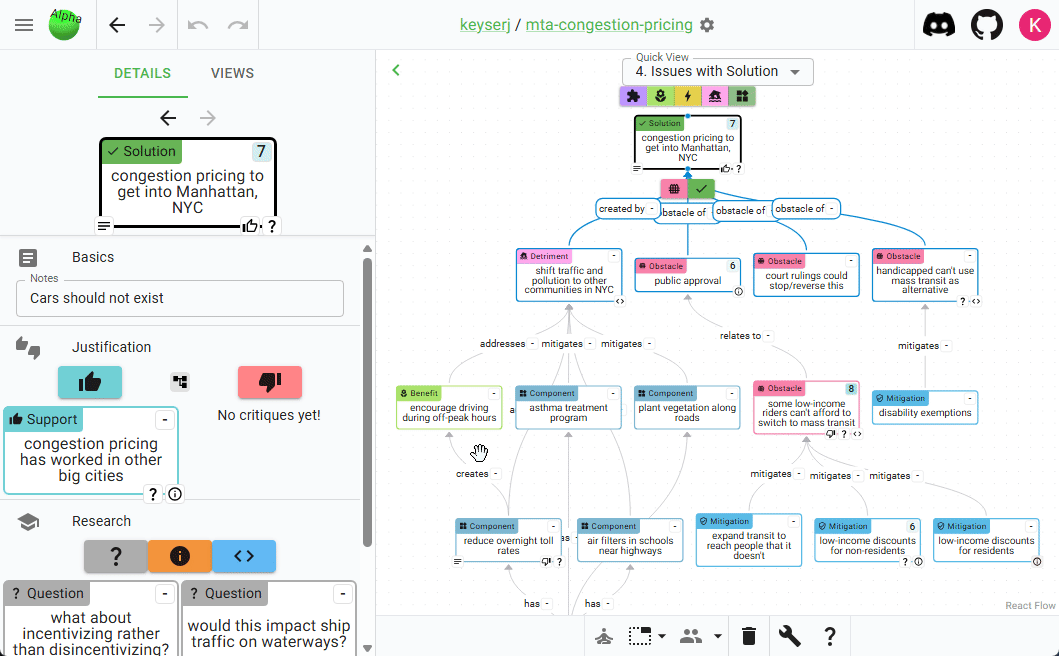Screen dimensions: 1059x656
Task: Click the top toolbar forward arrow
Action: [x=157, y=25]
